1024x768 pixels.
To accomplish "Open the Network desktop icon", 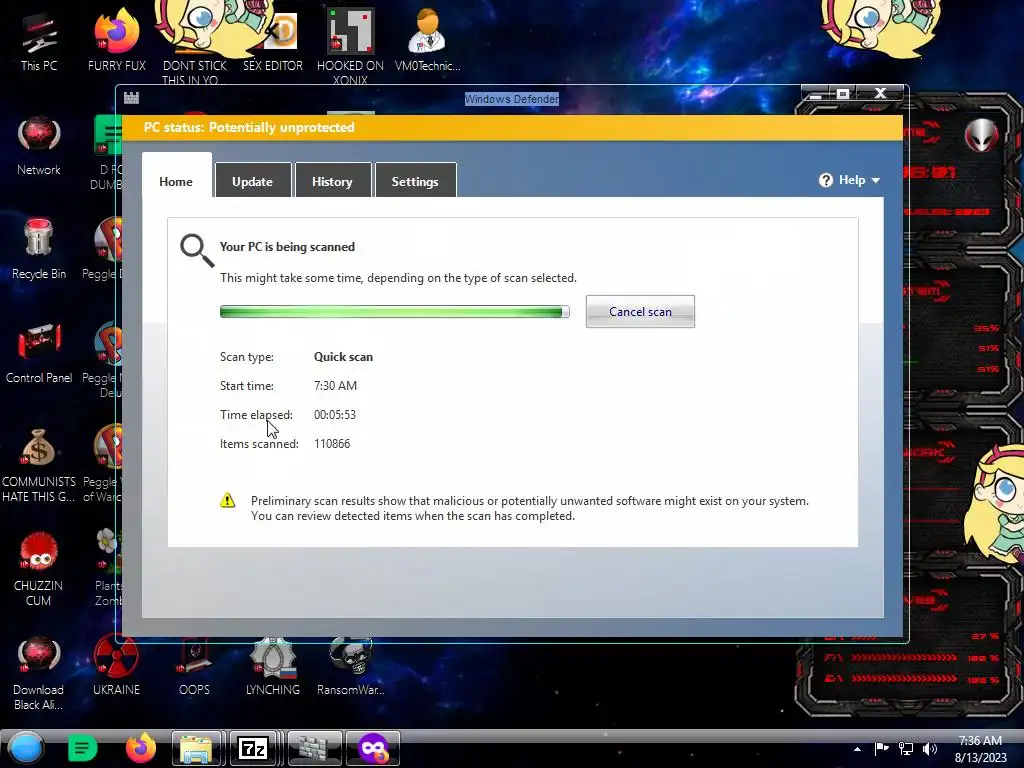I will [x=39, y=145].
